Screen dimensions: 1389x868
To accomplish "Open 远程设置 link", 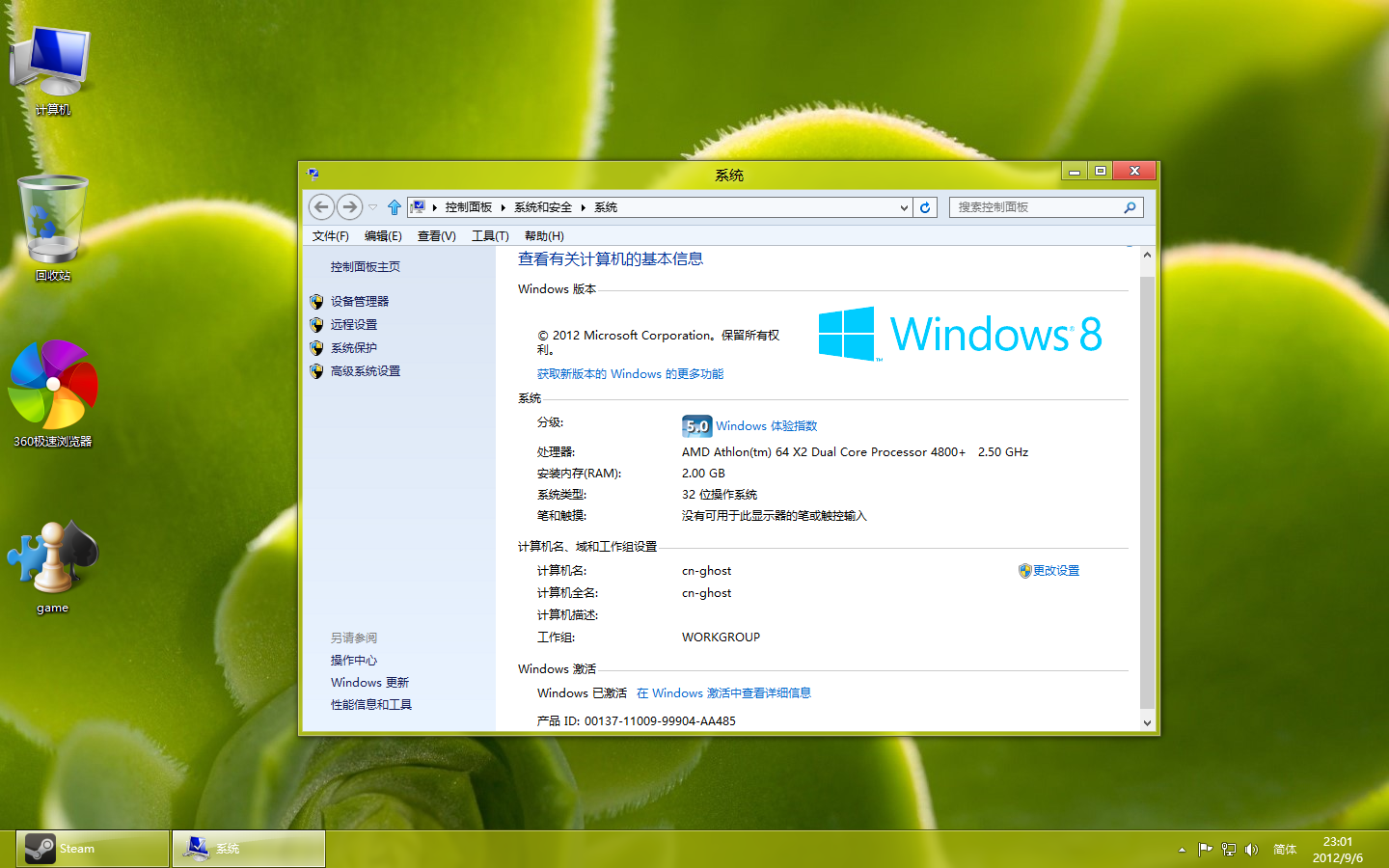I will pyautogui.click(x=353, y=325).
